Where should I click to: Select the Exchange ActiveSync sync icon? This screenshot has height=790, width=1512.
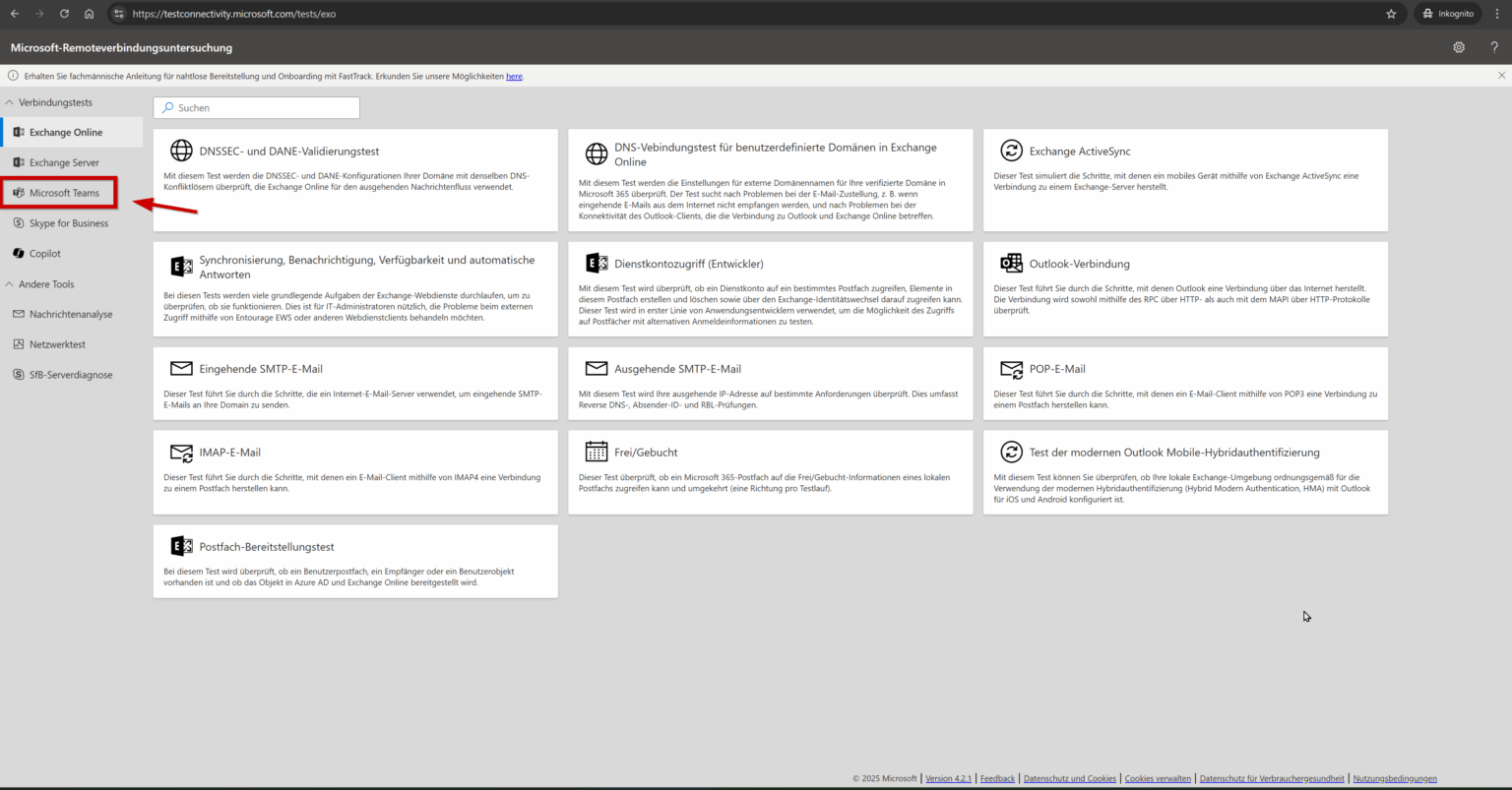tap(1011, 151)
